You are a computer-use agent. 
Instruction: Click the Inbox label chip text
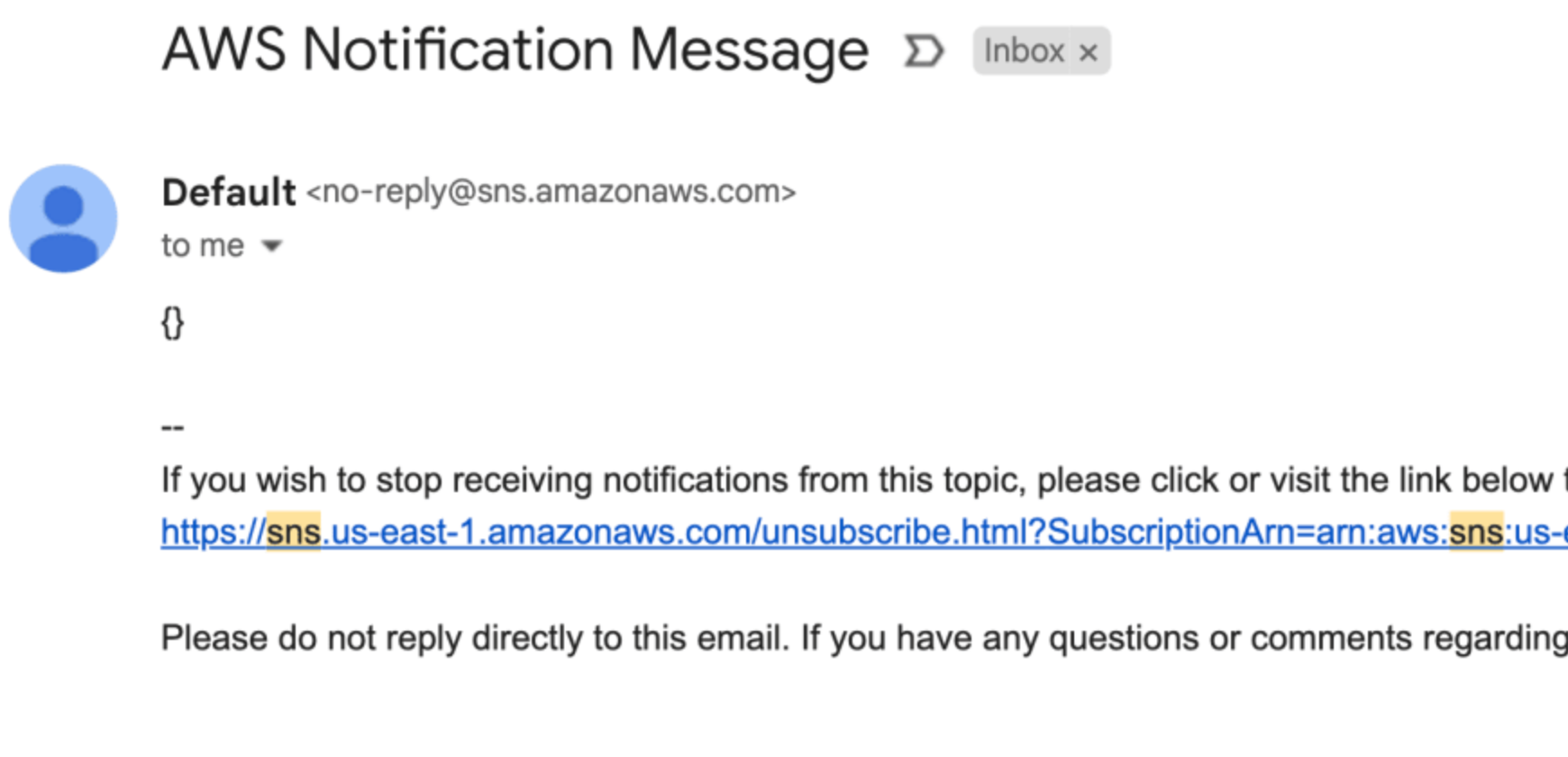click(1024, 51)
